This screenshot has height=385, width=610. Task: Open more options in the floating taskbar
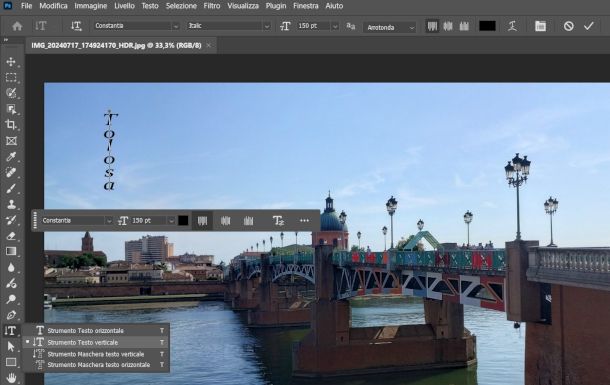point(304,220)
